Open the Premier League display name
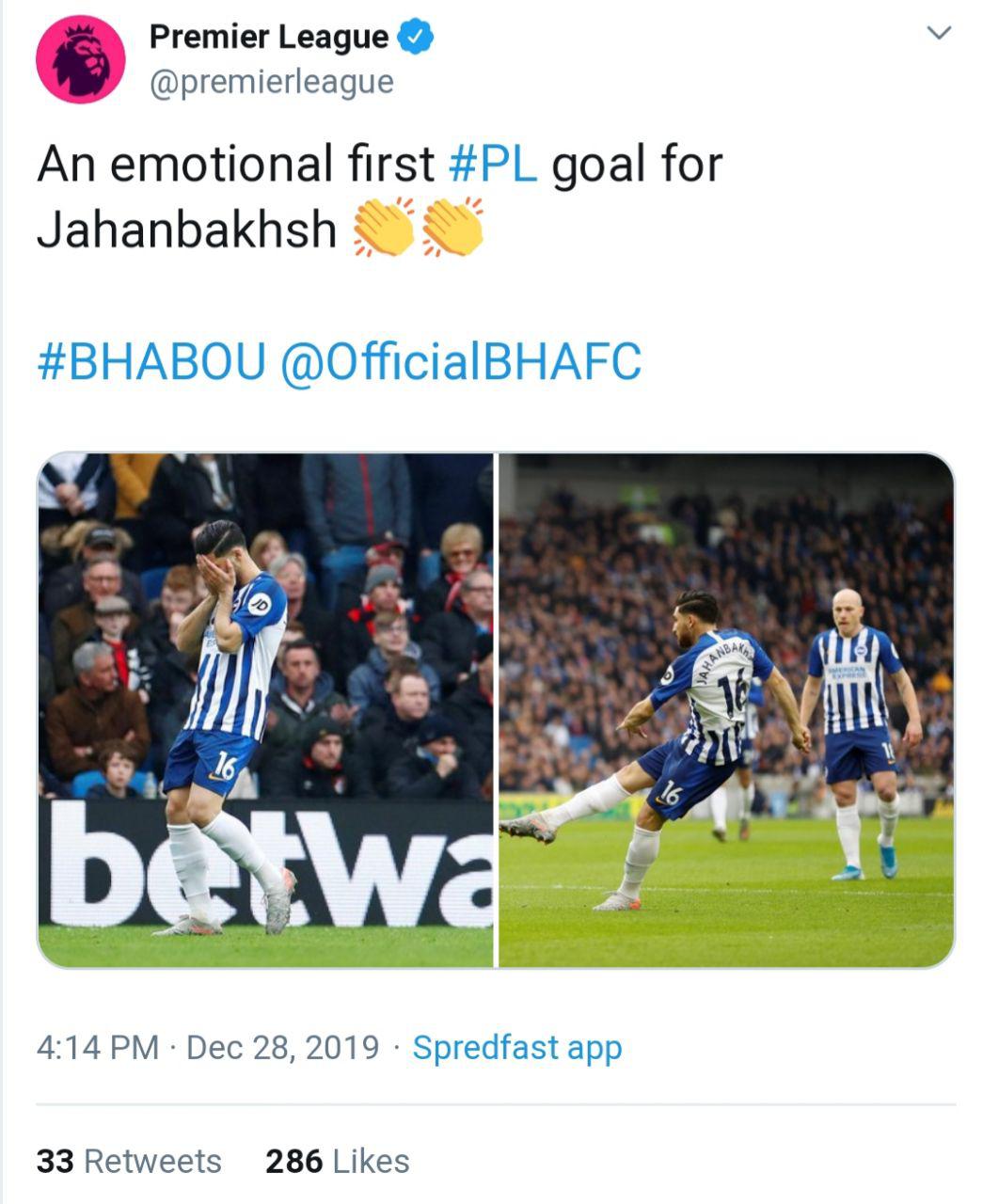 (268, 37)
